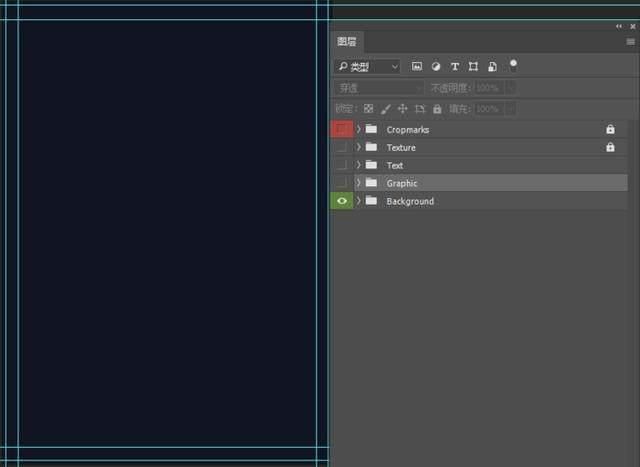The height and width of the screenshot is (467, 640).
Task: Select the Cropmarks layer name
Action: pos(408,130)
